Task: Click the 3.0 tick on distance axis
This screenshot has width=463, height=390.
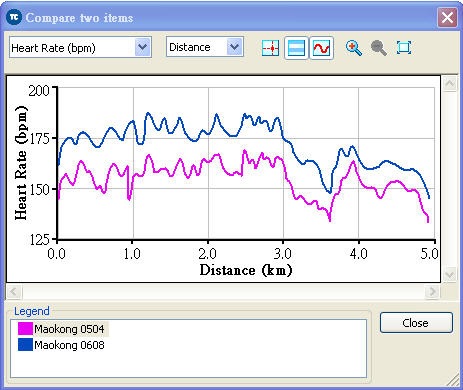Action: pyautogui.click(x=283, y=254)
